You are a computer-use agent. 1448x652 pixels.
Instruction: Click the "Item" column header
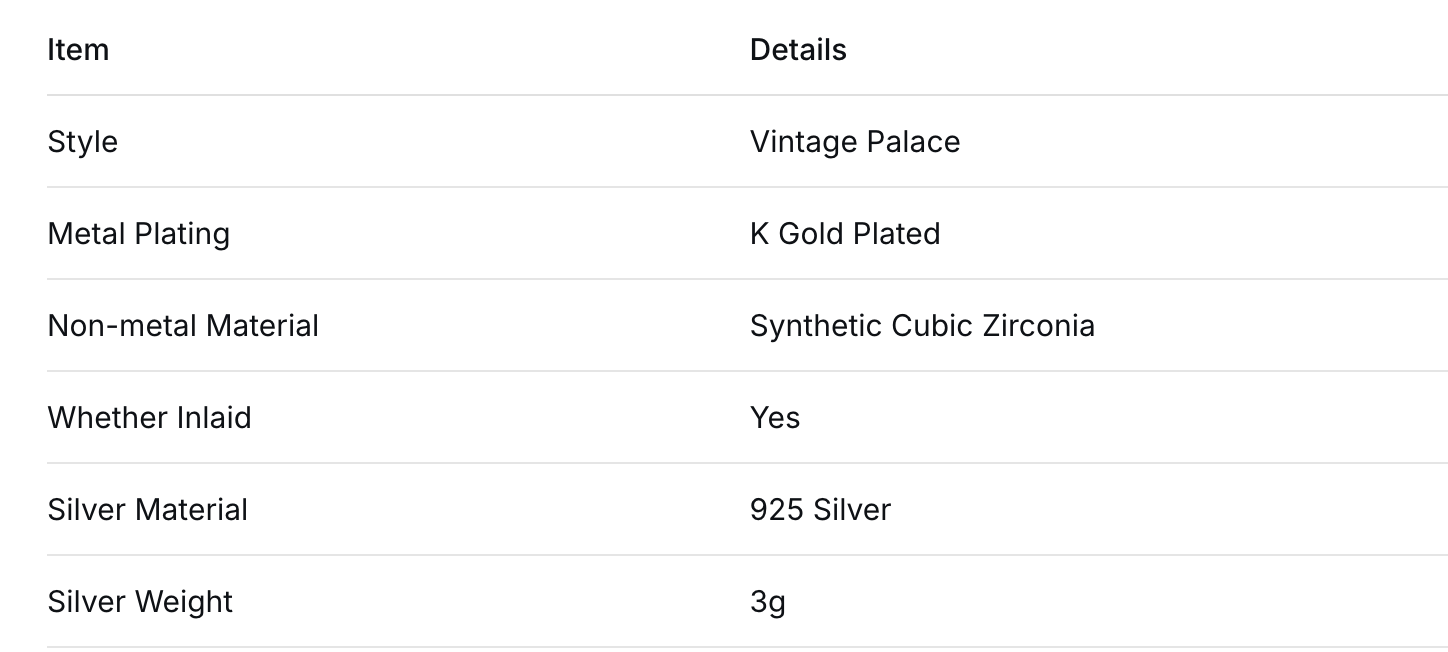(x=78, y=50)
